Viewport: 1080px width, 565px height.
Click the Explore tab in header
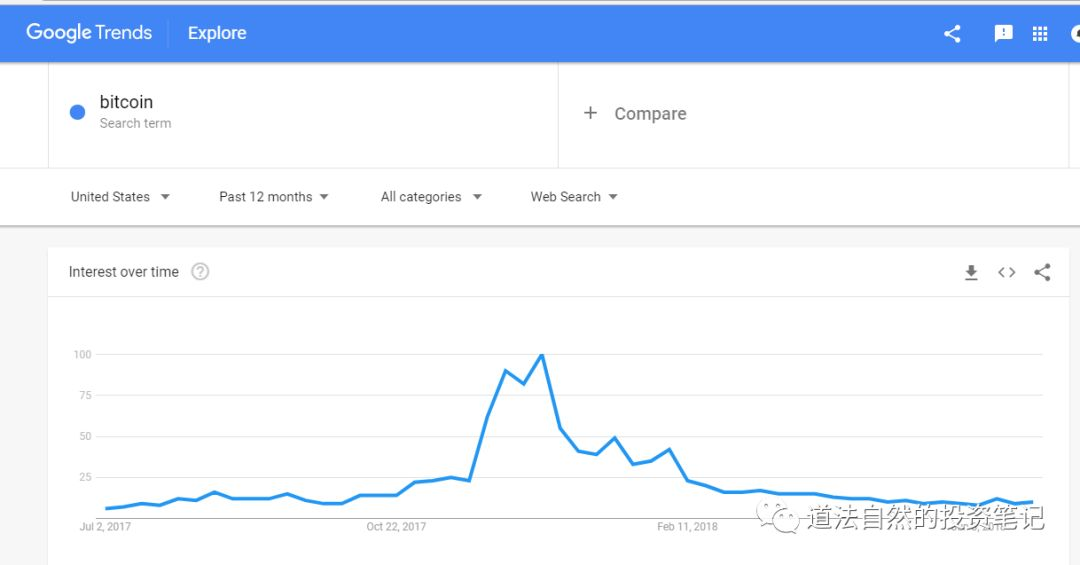[217, 33]
